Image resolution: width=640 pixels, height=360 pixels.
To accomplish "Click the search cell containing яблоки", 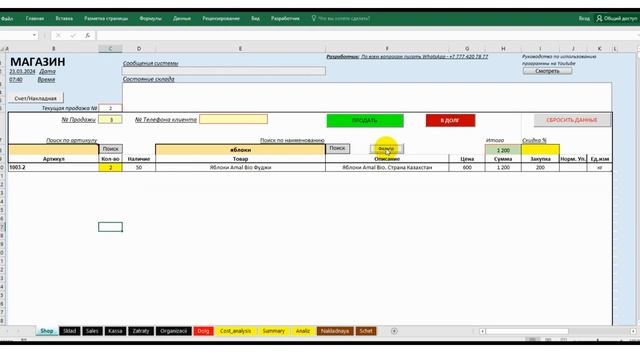I will [240, 149].
